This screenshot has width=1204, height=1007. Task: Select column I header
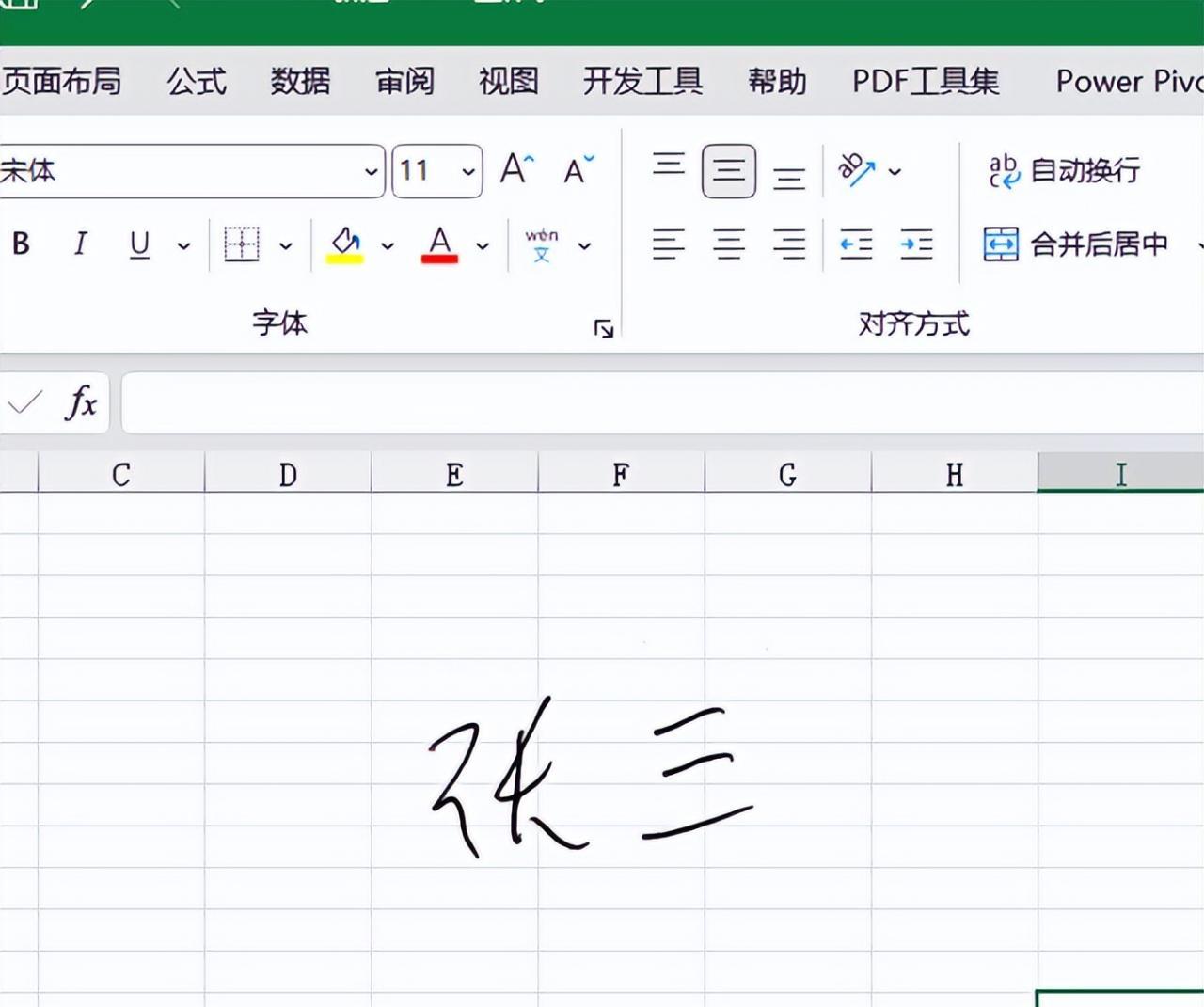tap(1120, 473)
